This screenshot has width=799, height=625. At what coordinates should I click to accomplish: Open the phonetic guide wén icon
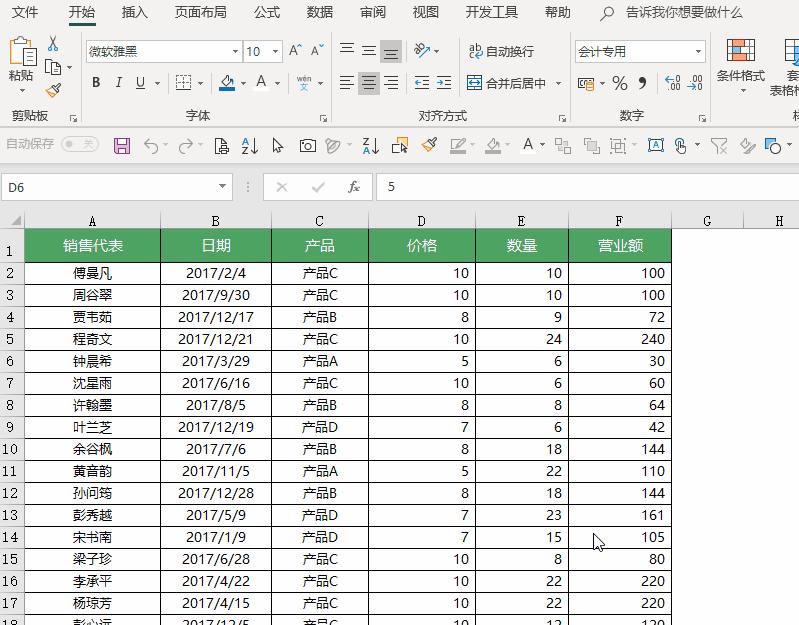tap(304, 83)
